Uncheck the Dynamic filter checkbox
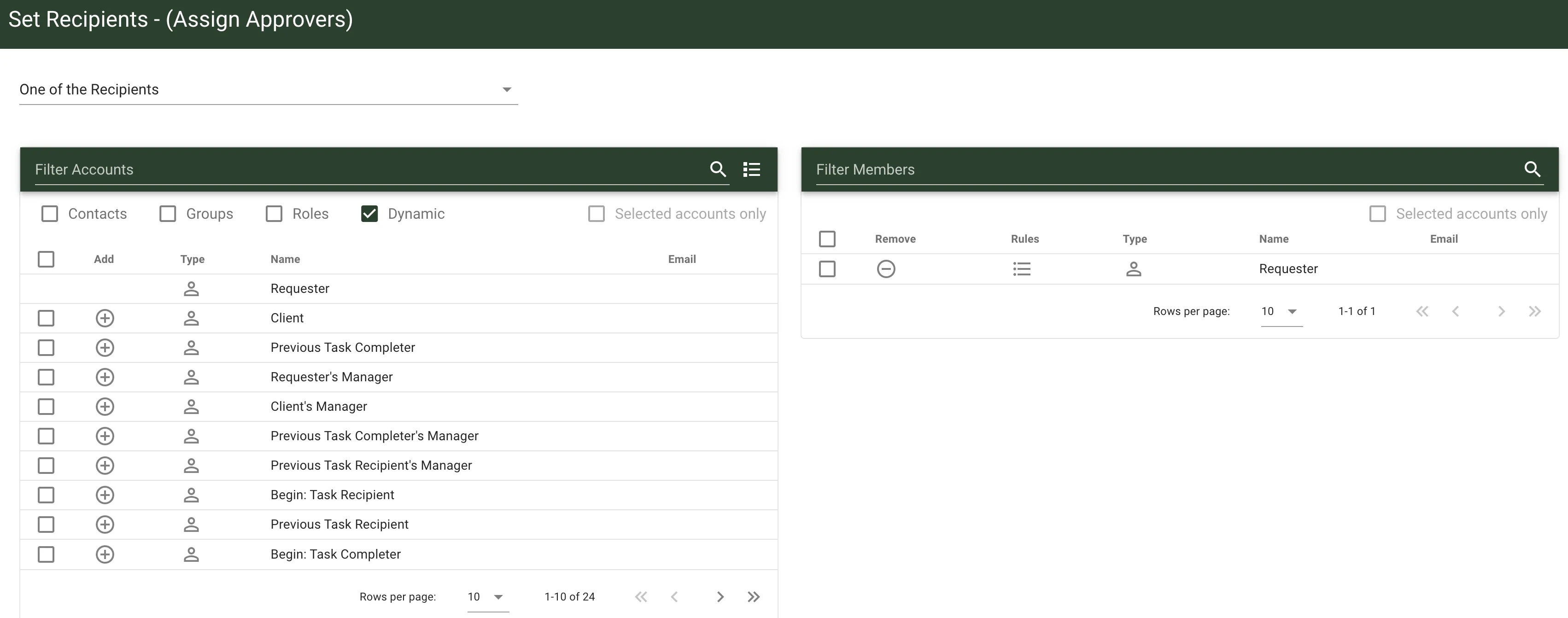Viewport: 1568px width, 618px height. (369, 214)
